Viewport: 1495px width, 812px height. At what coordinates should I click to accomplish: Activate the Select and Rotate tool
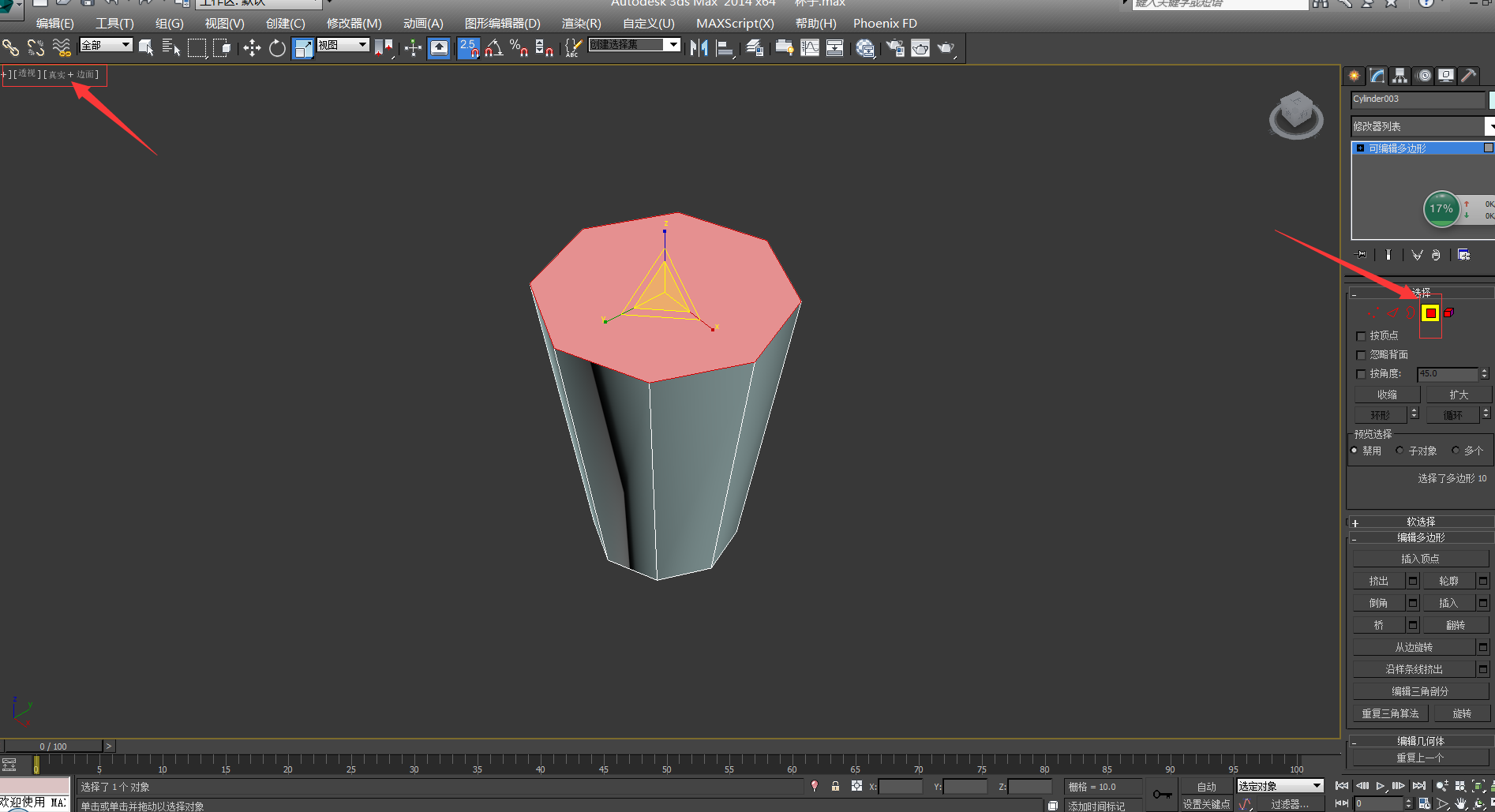(x=277, y=48)
